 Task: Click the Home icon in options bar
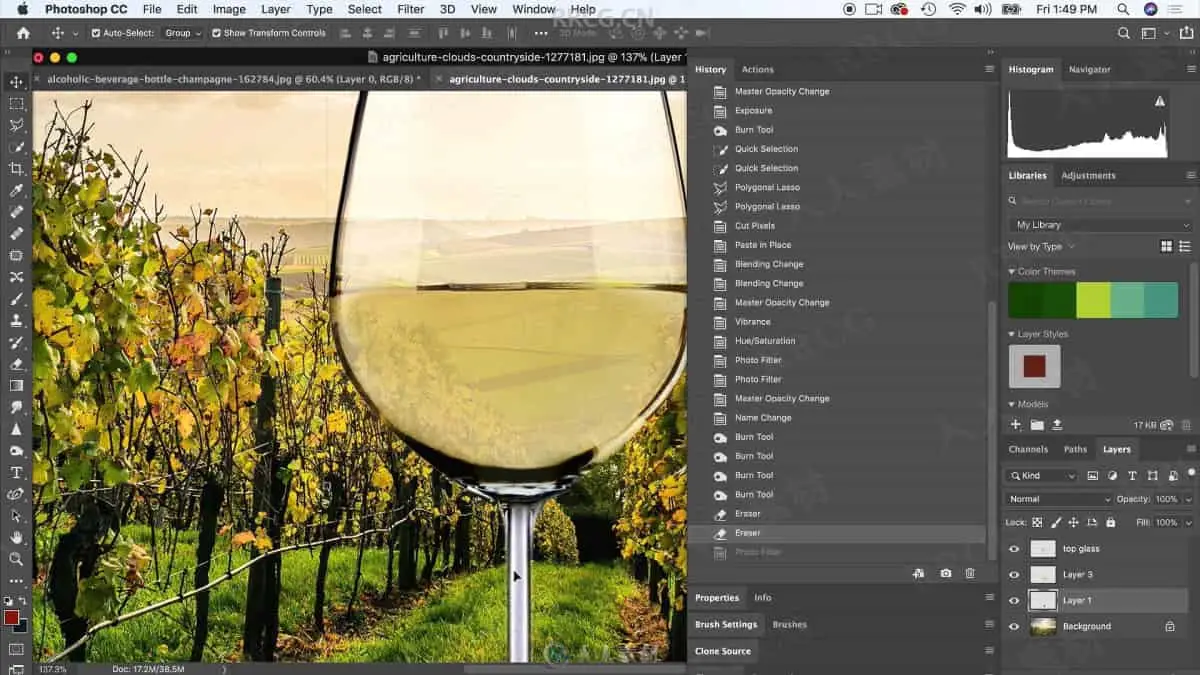pos(23,32)
